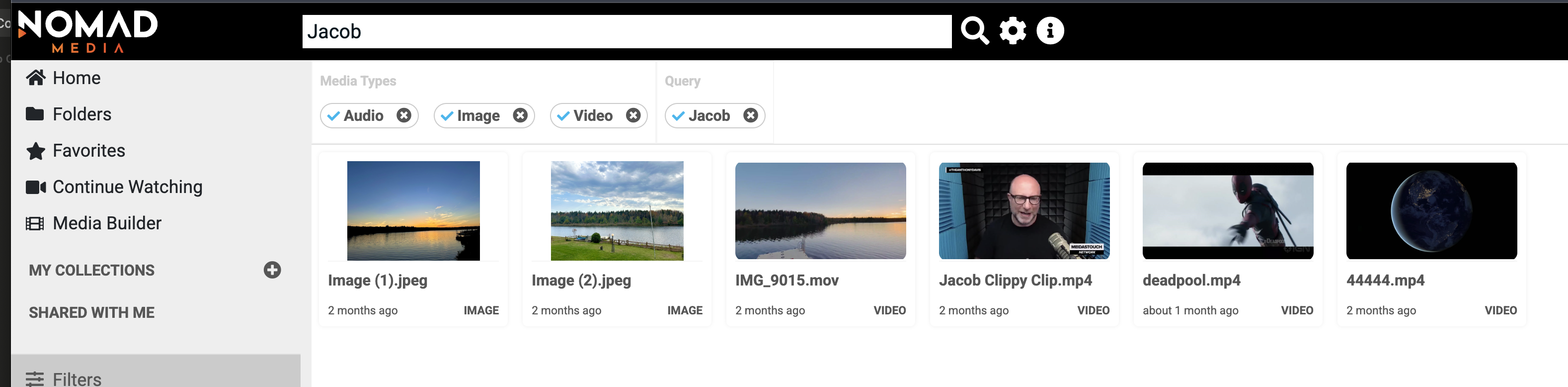The height and width of the screenshot is (387, 1568).
Task: Open the info circle icon
Action: (x=1050, y=30)
